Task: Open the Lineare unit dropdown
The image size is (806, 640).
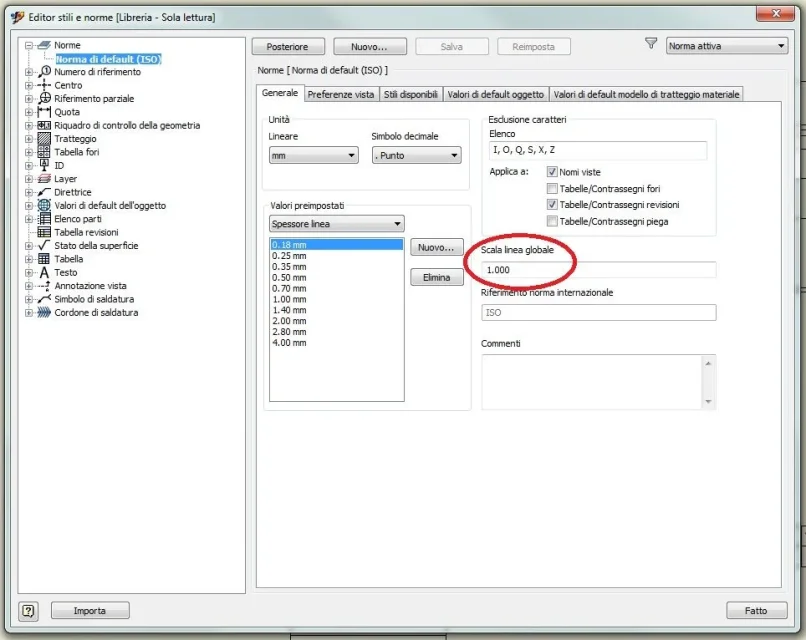Action: (314, 155)
